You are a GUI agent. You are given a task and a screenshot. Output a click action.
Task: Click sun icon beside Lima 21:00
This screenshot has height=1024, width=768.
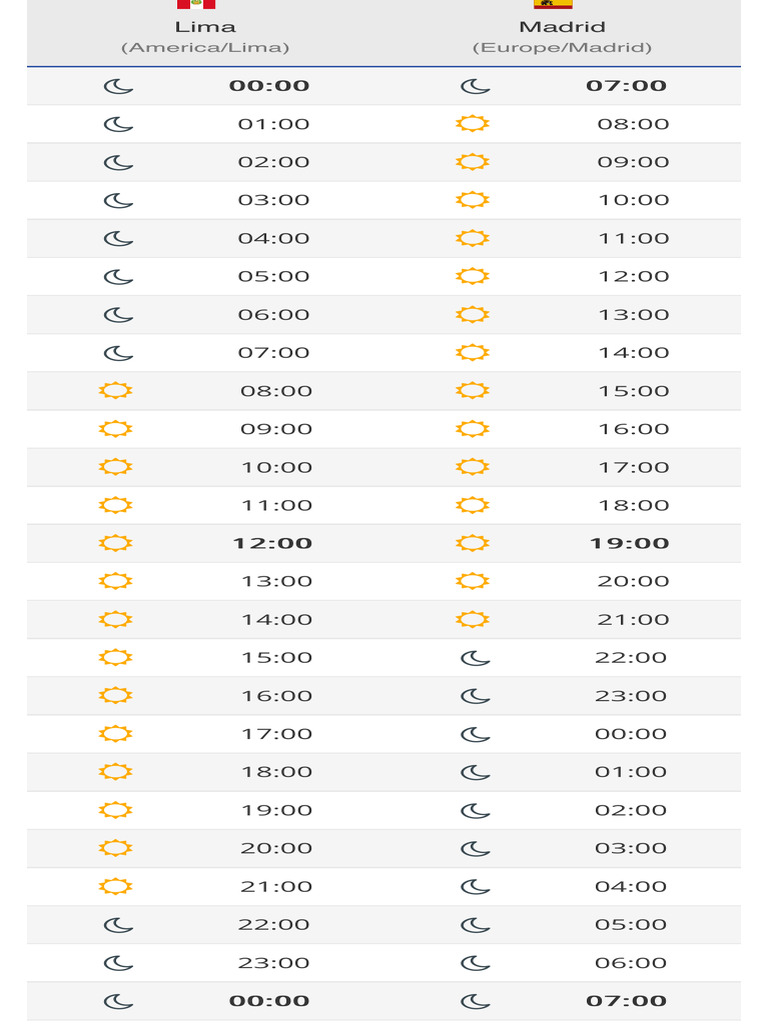pos(116,886)
